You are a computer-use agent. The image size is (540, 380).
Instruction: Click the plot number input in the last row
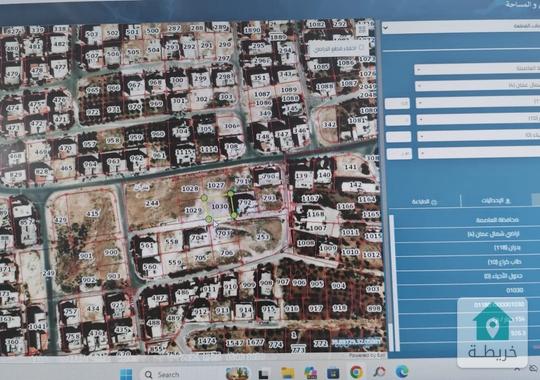click(x=399, y=153)
